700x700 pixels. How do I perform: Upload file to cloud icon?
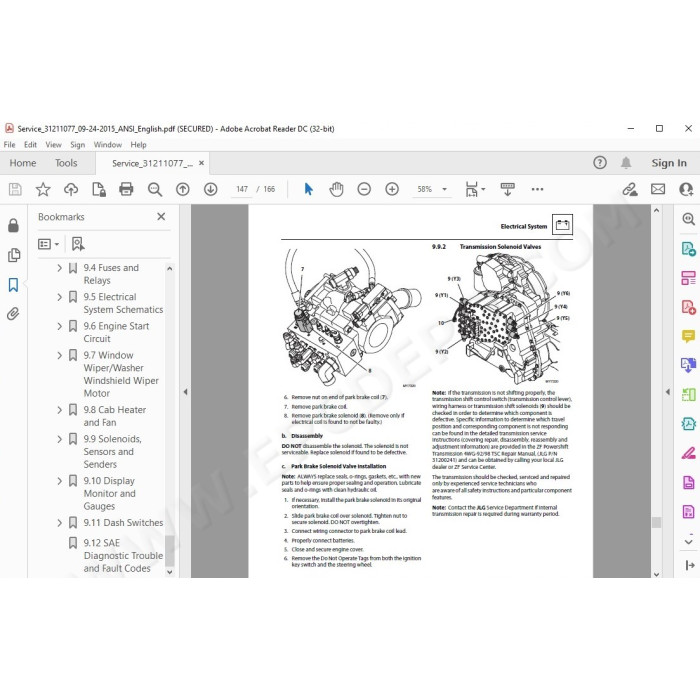pos(71,189)
